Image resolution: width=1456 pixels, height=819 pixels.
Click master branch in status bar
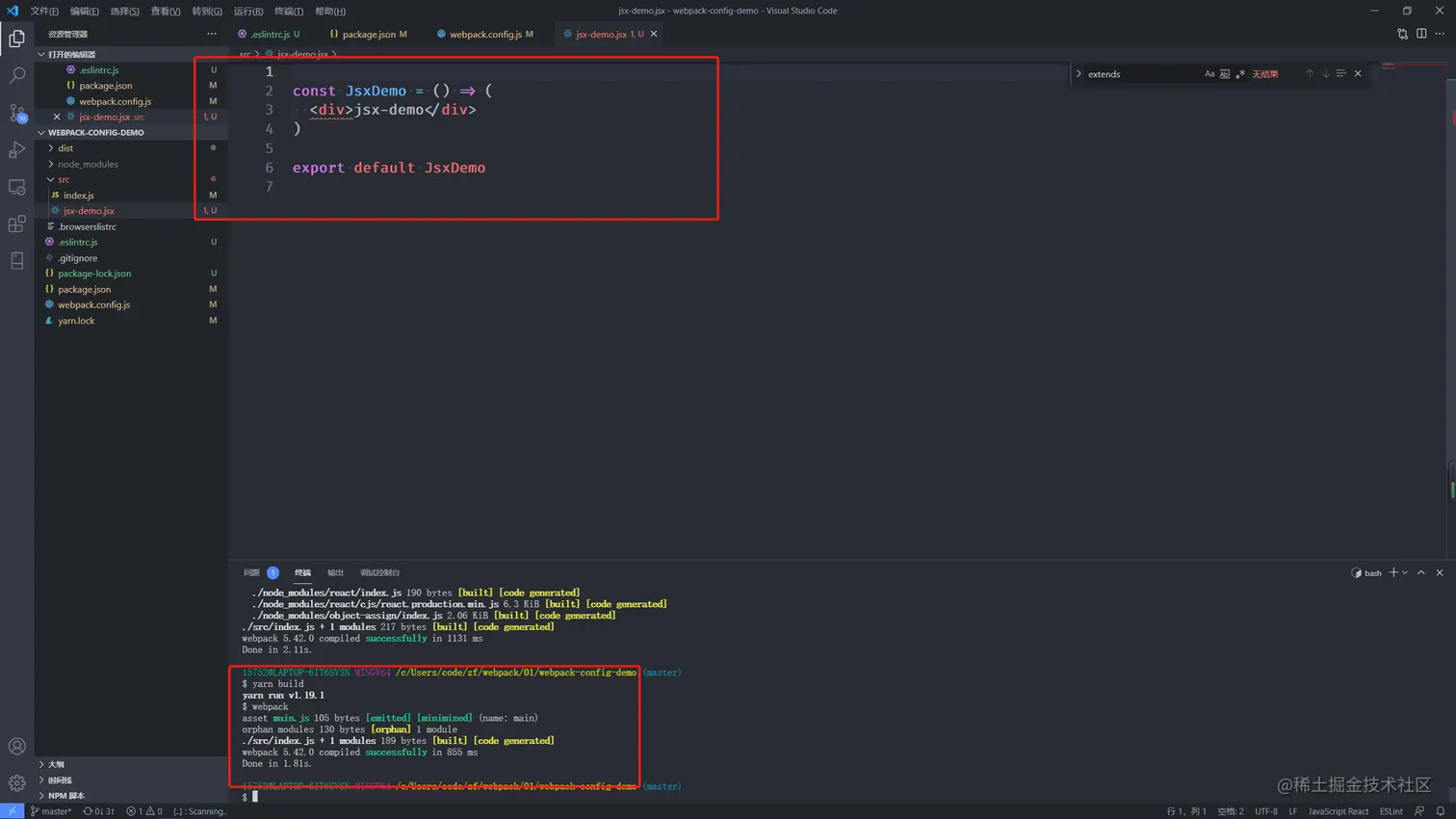pyautogui.click(x=51, y=811)
